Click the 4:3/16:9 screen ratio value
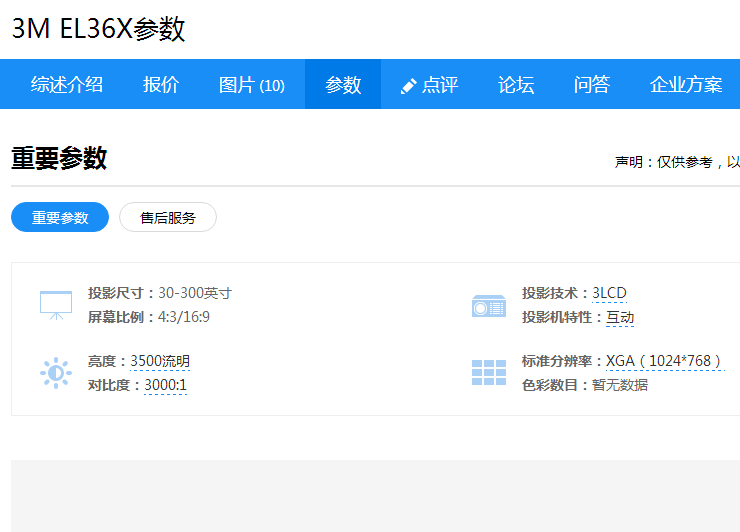740x532 pixels. 184,317
